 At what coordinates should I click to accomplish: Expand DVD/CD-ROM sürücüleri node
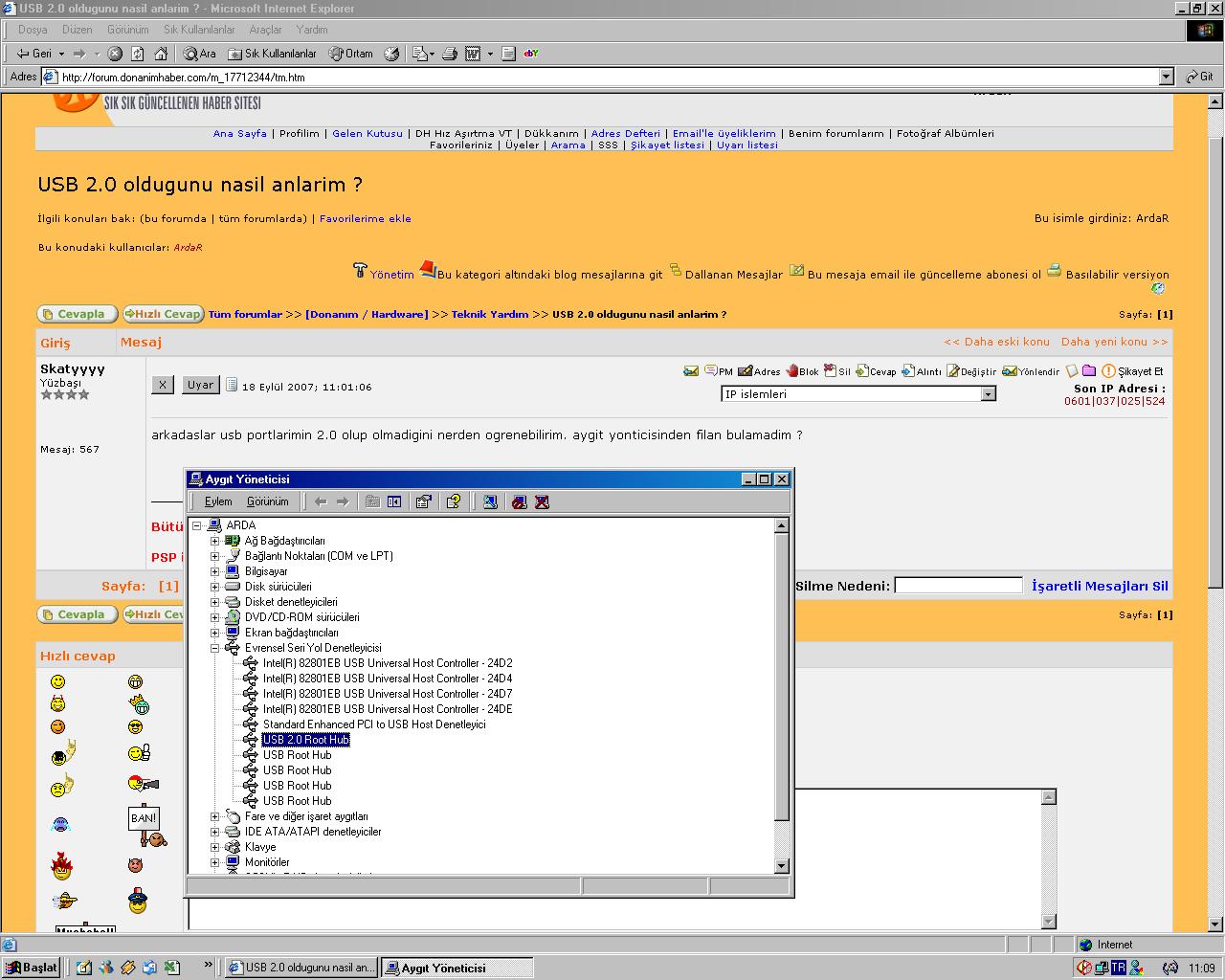pos(215,617)
